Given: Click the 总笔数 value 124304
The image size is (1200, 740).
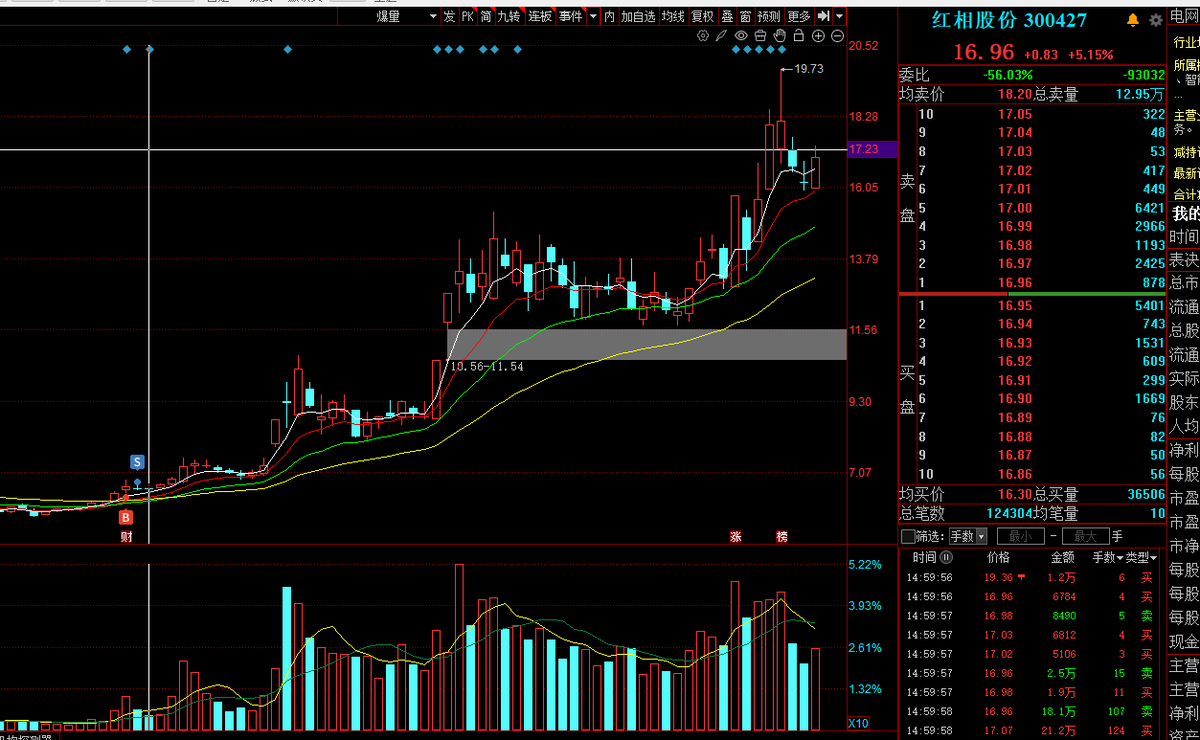Looking at the screenshot, I should (x=1008, y=513).
